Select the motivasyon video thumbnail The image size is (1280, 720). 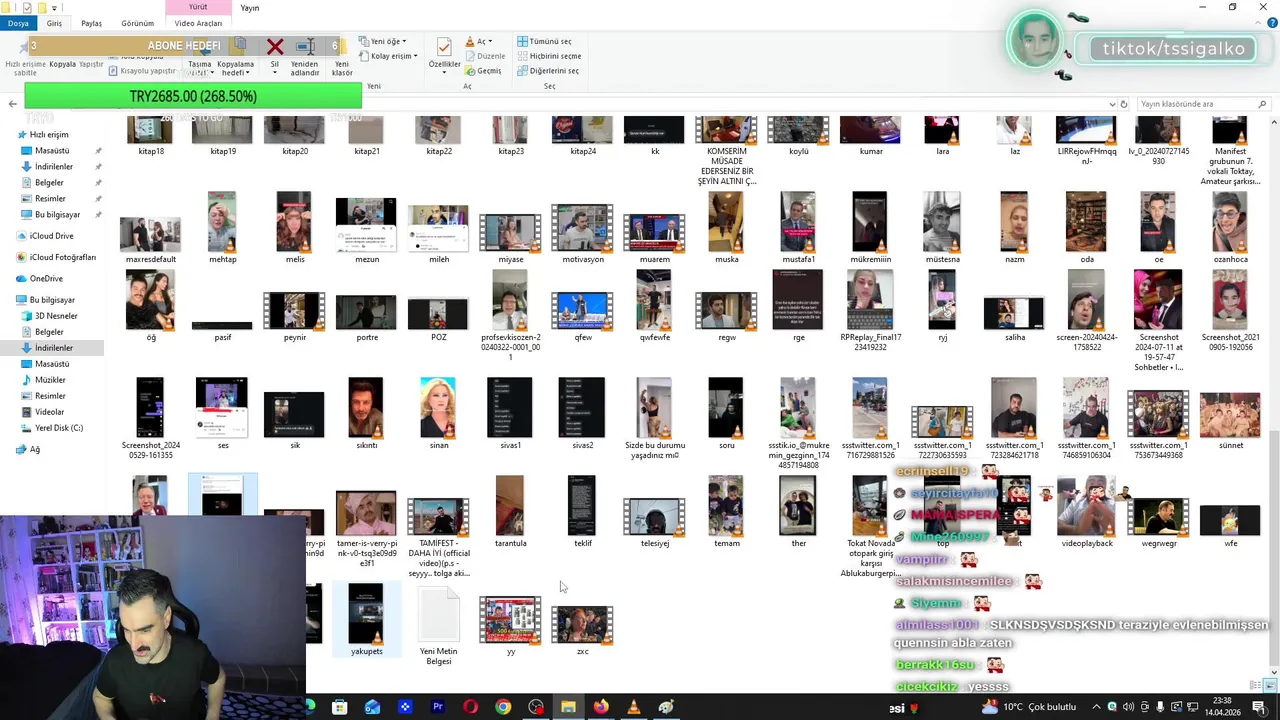(582, 227)
